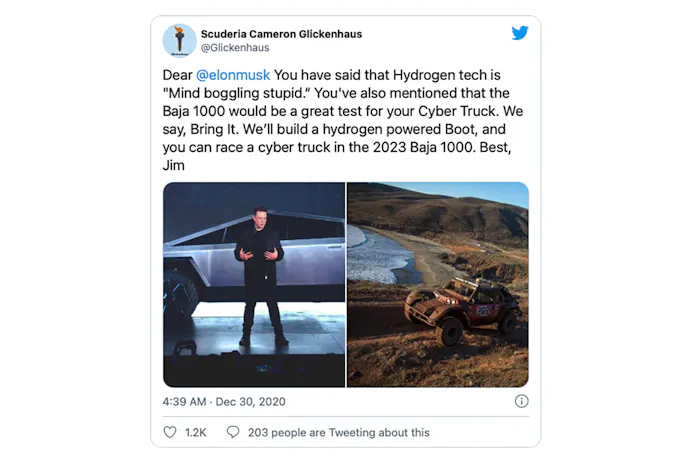Viewport: 688px width, 459px height.
Task: Click the ocean waves in right photo
Action: click(376, 259)
